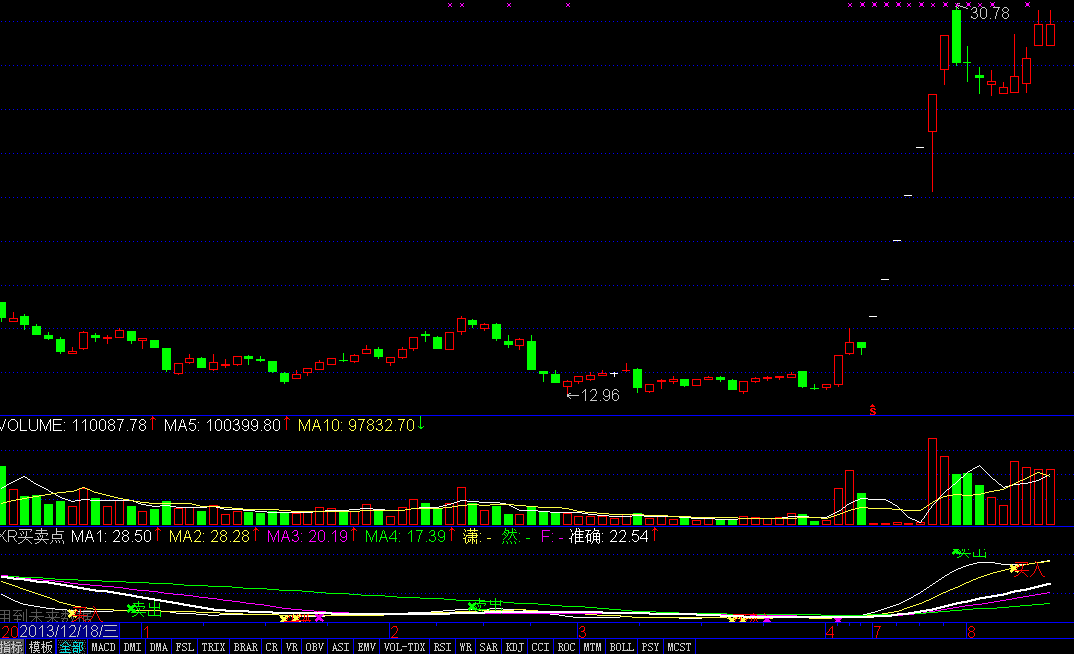The image size is (1074, 654).
Task: Click the KR买卖点 indicator title
Action: 33,537
